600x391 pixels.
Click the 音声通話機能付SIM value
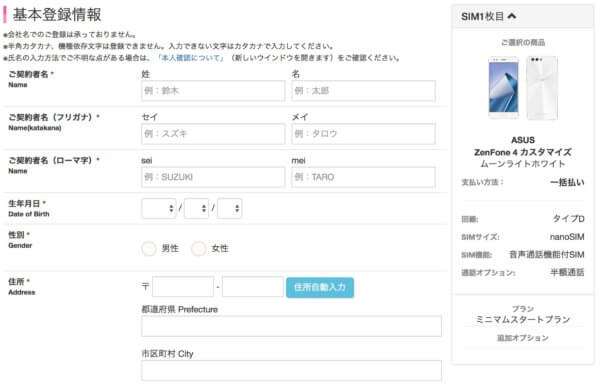coord(547,255)
